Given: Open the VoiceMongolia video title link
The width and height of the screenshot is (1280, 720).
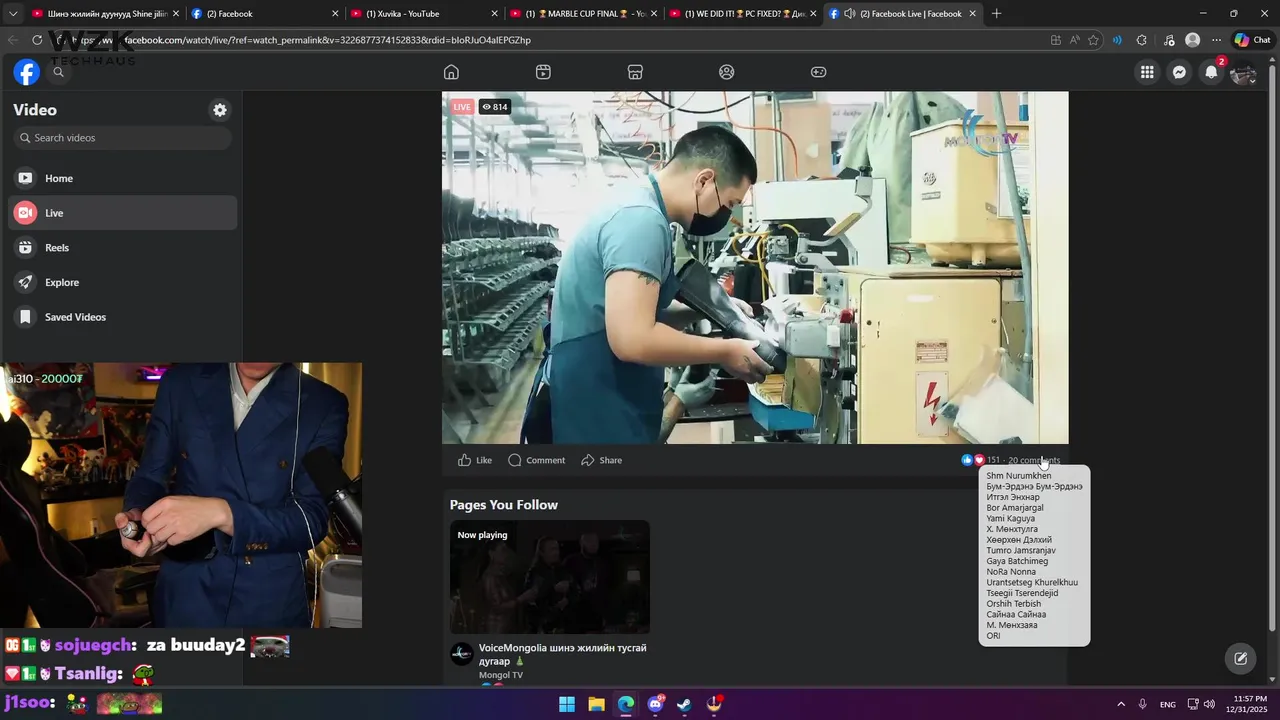Looking at the screenshot, I should [x=562, y=654].
